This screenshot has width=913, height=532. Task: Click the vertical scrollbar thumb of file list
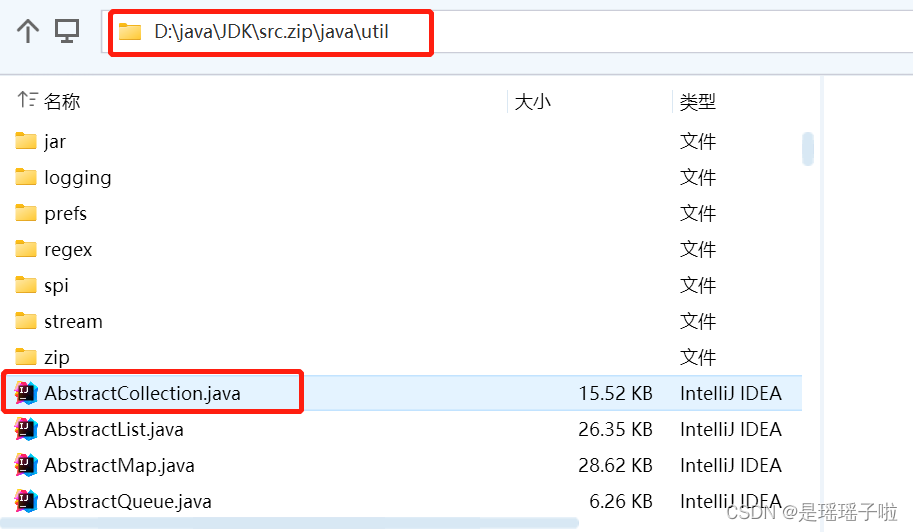point(808,149)
